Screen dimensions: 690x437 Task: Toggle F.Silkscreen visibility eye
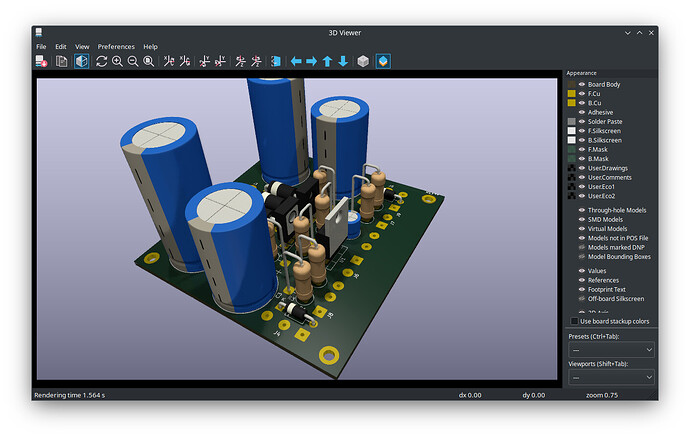click(582, 131)
